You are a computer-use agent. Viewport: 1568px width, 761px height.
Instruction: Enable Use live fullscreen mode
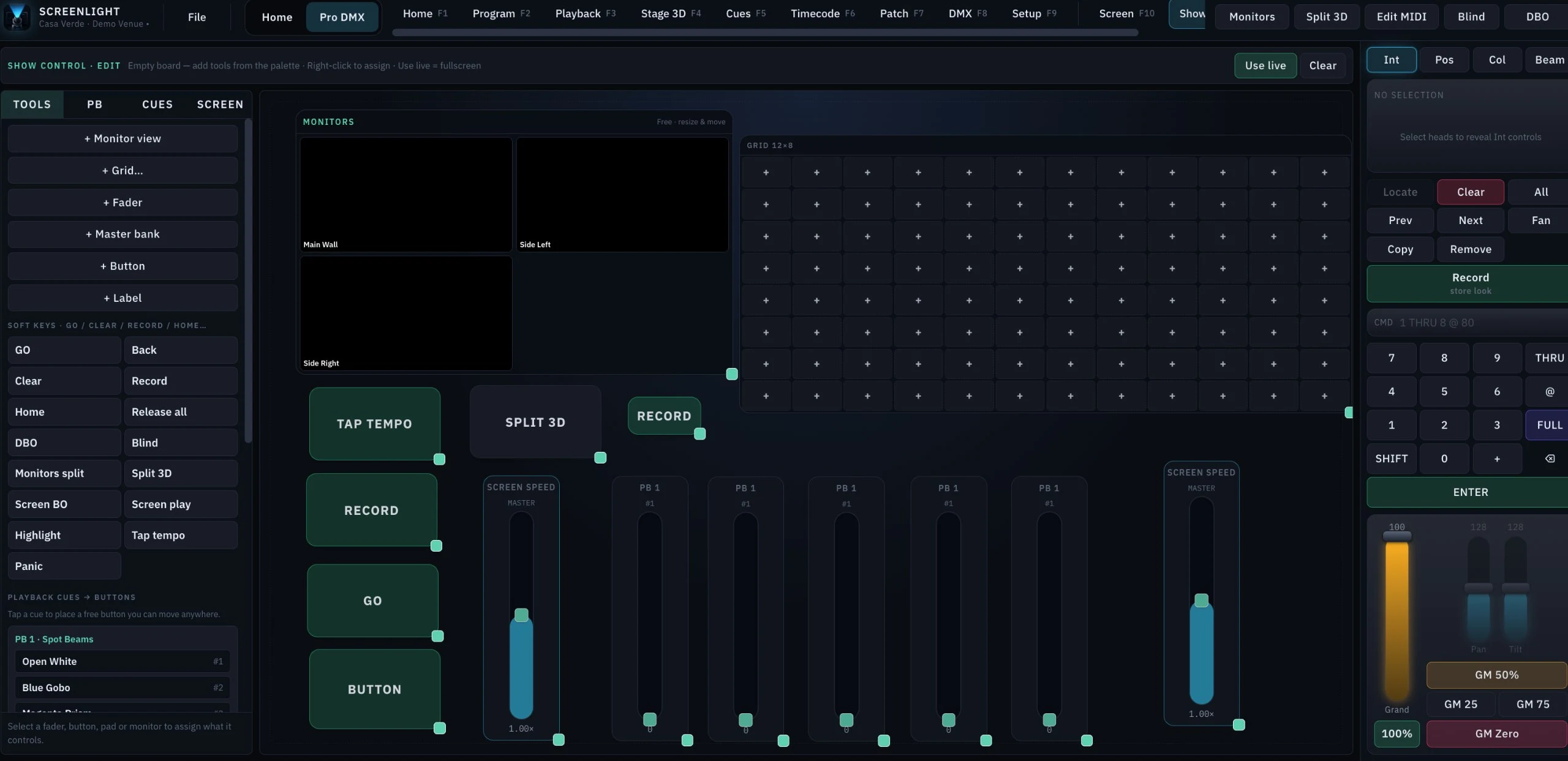1265,66
